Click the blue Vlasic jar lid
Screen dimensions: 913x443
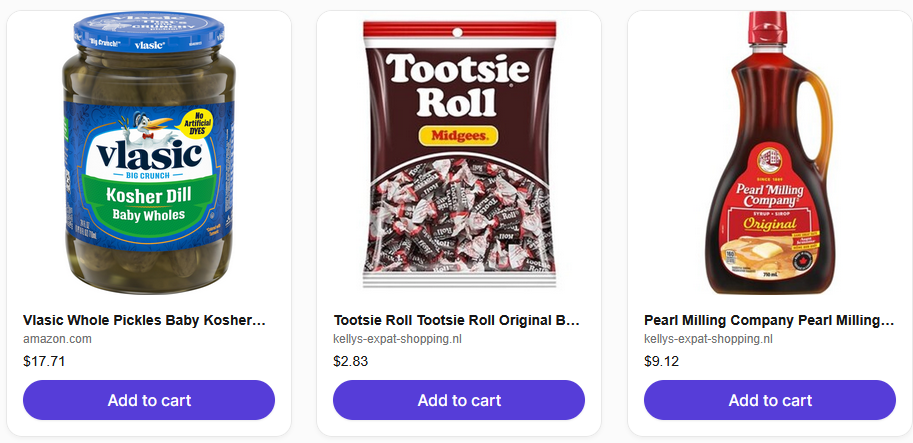pyautogui.click(x=148, y=31)
